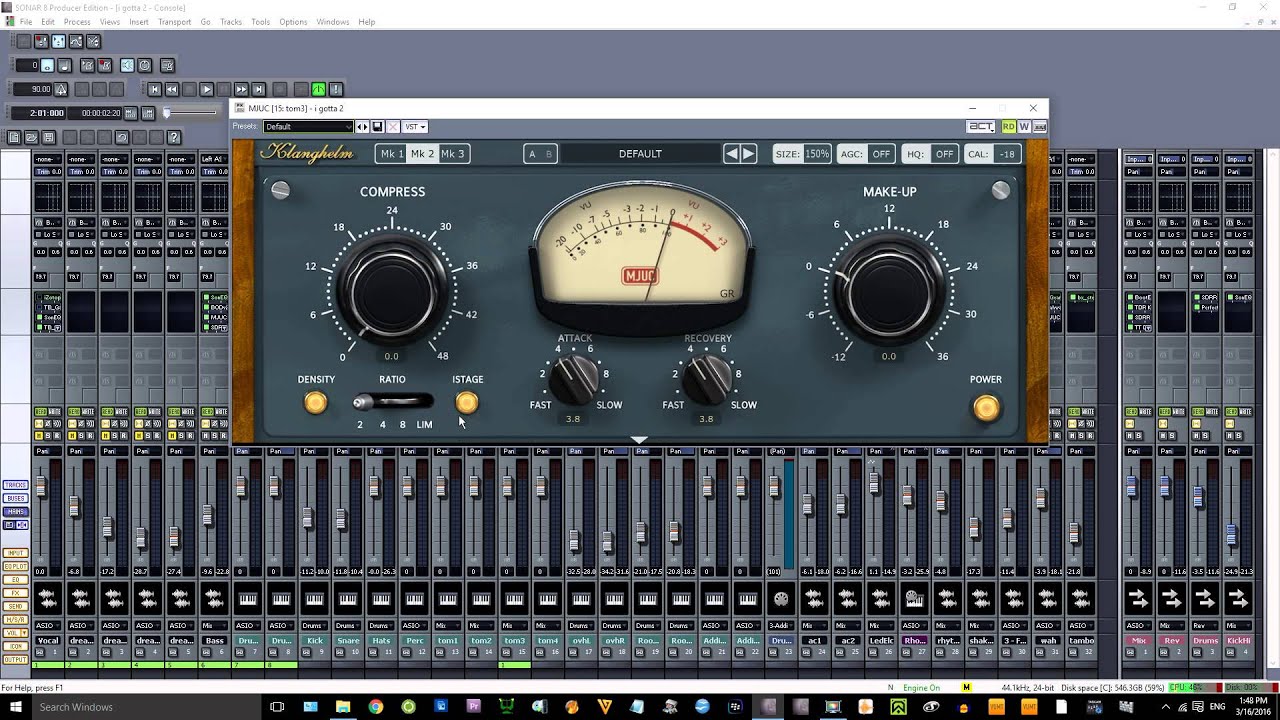Click the waveform icon on the Vocal channel
1280x720 pixels.
(48, 599)
